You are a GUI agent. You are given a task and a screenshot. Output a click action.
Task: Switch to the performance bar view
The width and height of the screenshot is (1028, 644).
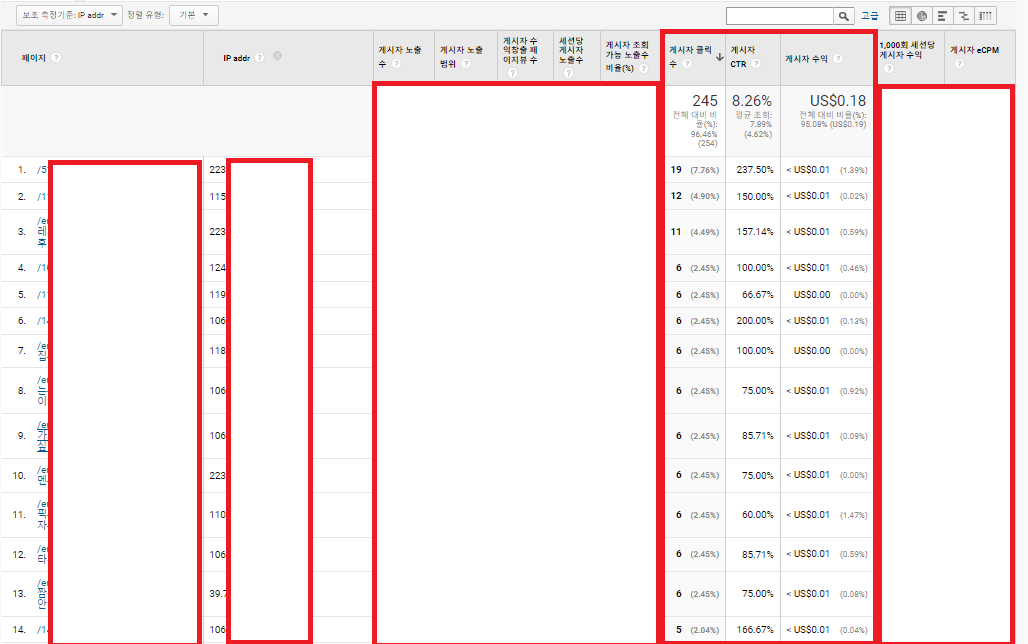(x=943, y=16)
